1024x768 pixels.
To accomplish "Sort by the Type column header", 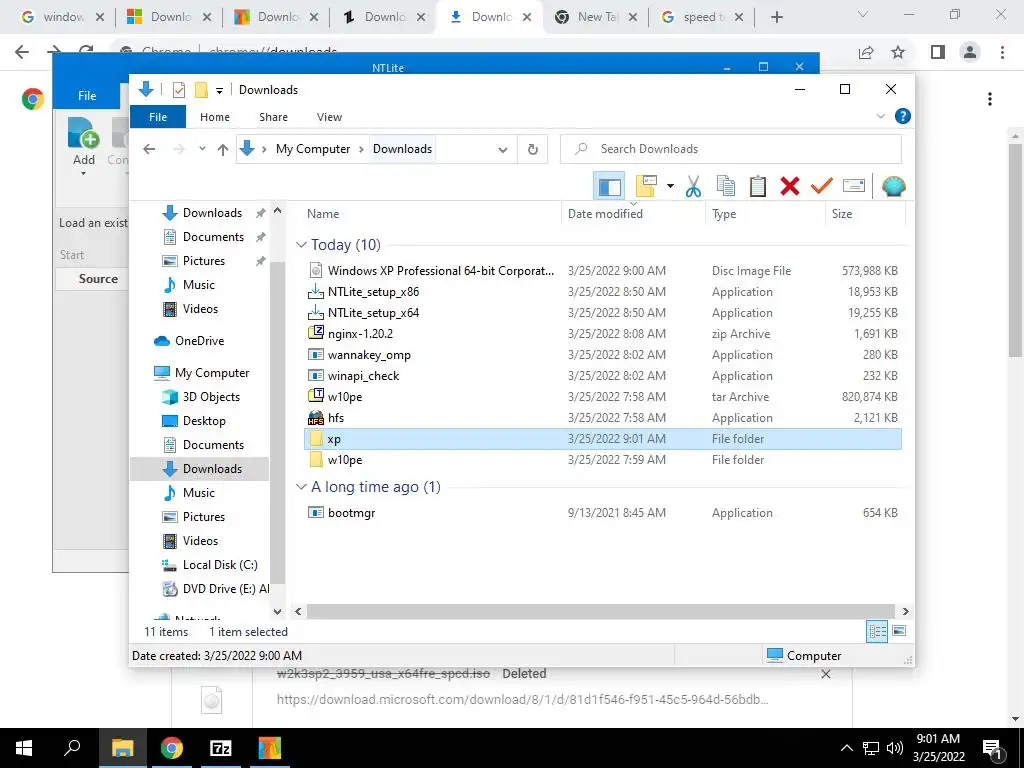I will coord(764,214).
